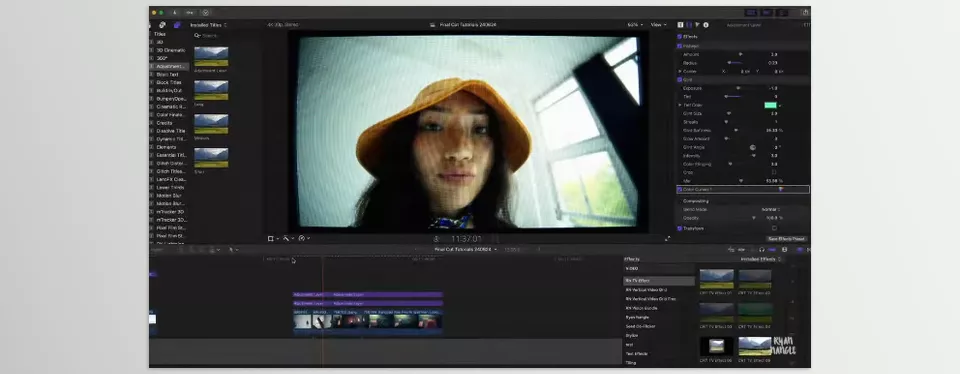Open the timeline select tool dropdown
Viewport: 960px width, 374px height.
point(233,250)
